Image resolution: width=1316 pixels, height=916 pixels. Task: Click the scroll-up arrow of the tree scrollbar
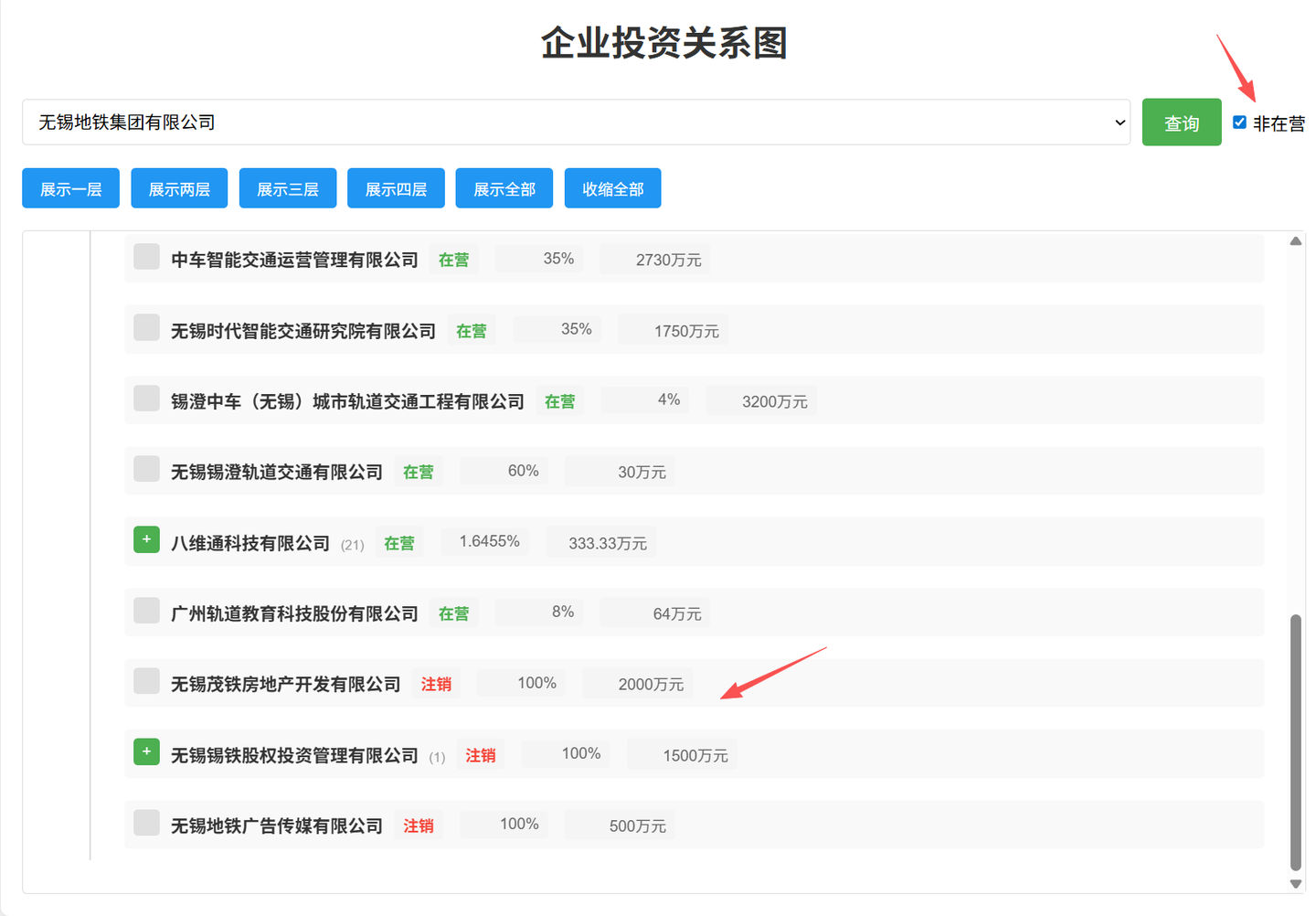tap(1295, 241)
